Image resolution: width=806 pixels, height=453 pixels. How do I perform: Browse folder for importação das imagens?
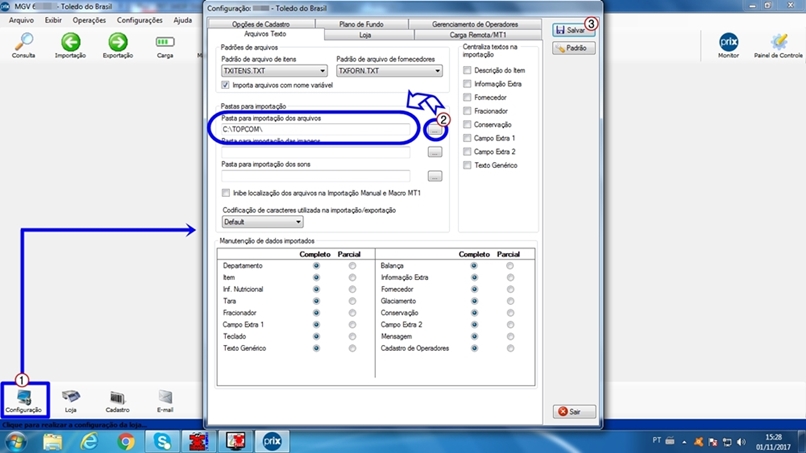coord(435,152)
